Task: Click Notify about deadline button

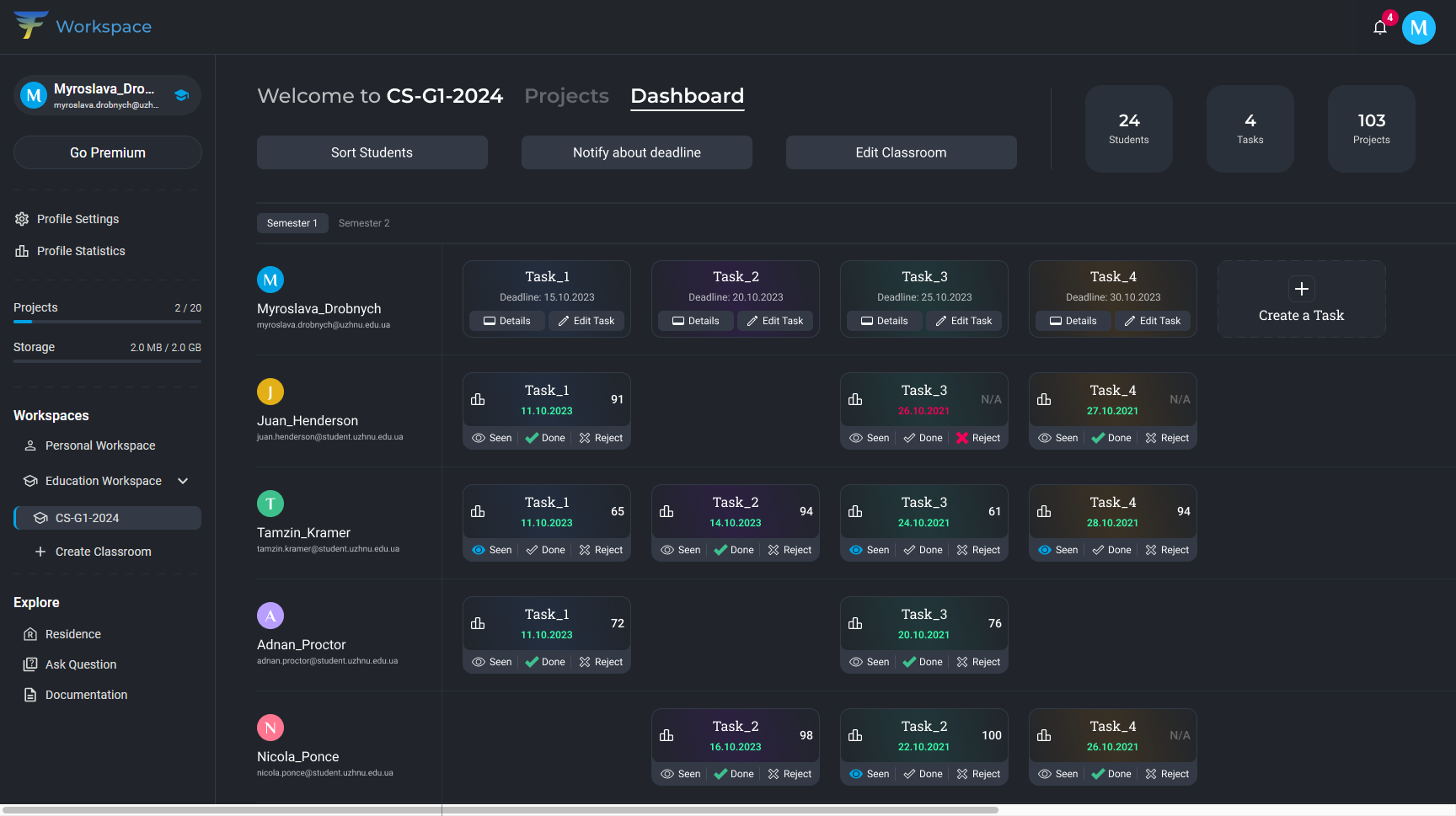Action: click(636, 152)
